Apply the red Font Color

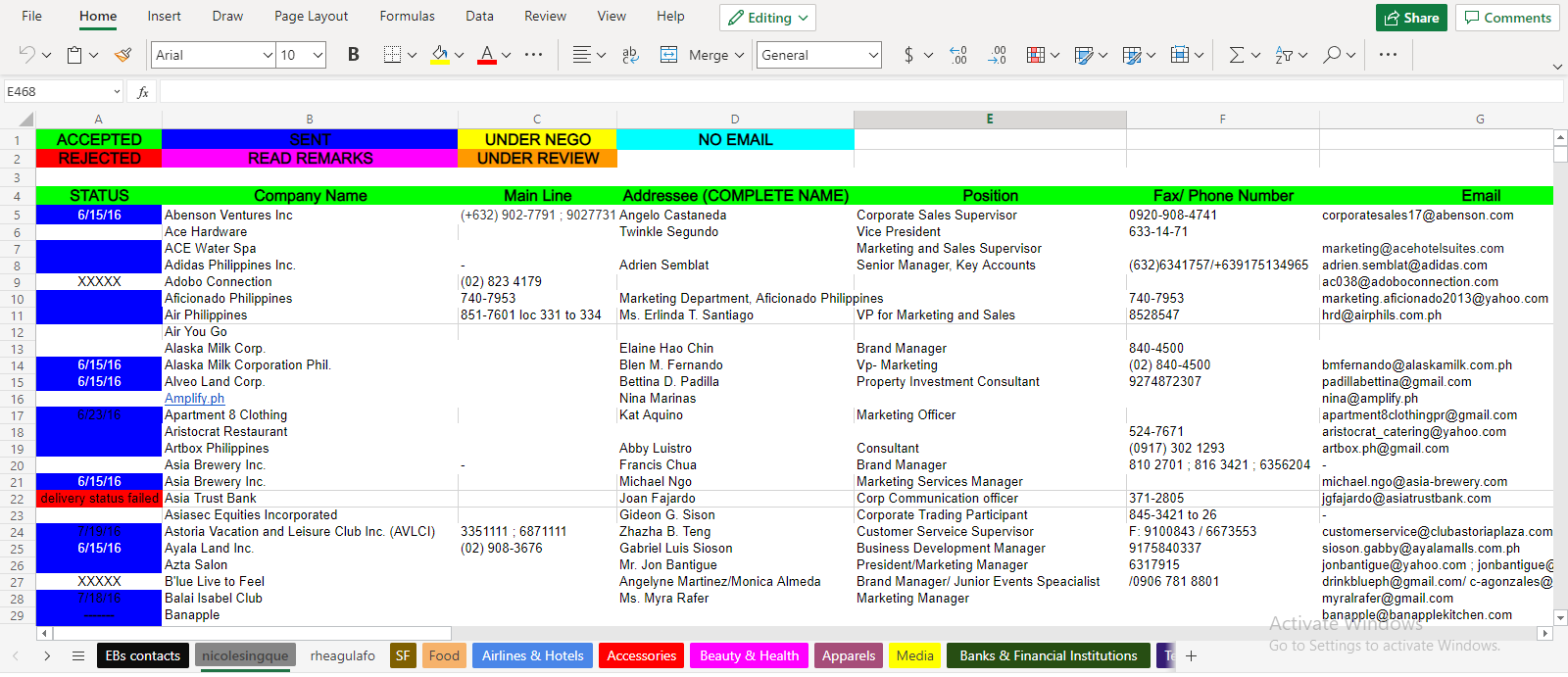point(487,55)
